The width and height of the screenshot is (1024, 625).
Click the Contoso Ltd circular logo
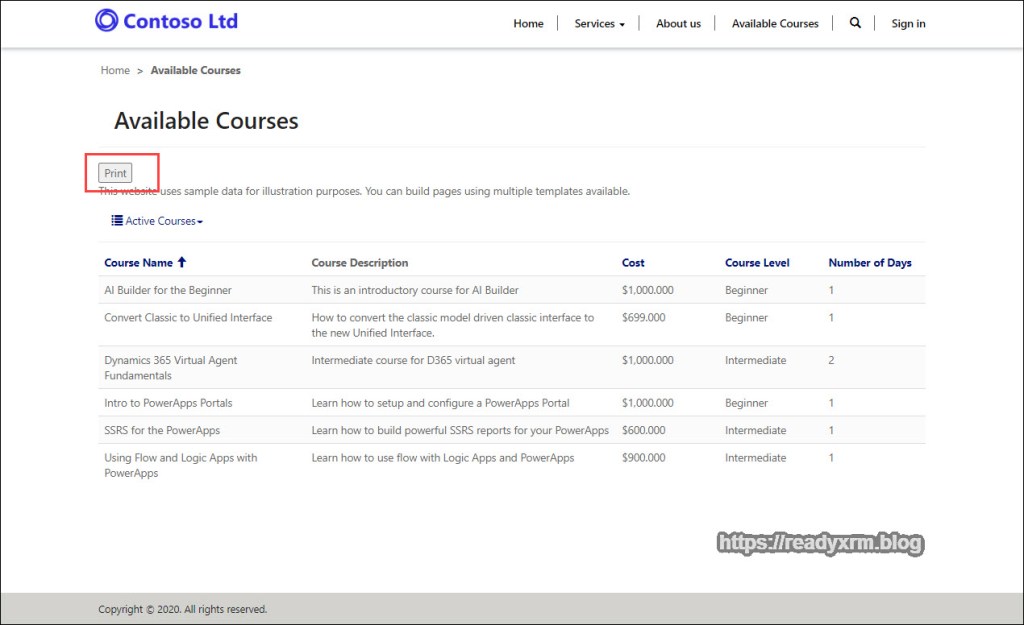click(106, 20)
